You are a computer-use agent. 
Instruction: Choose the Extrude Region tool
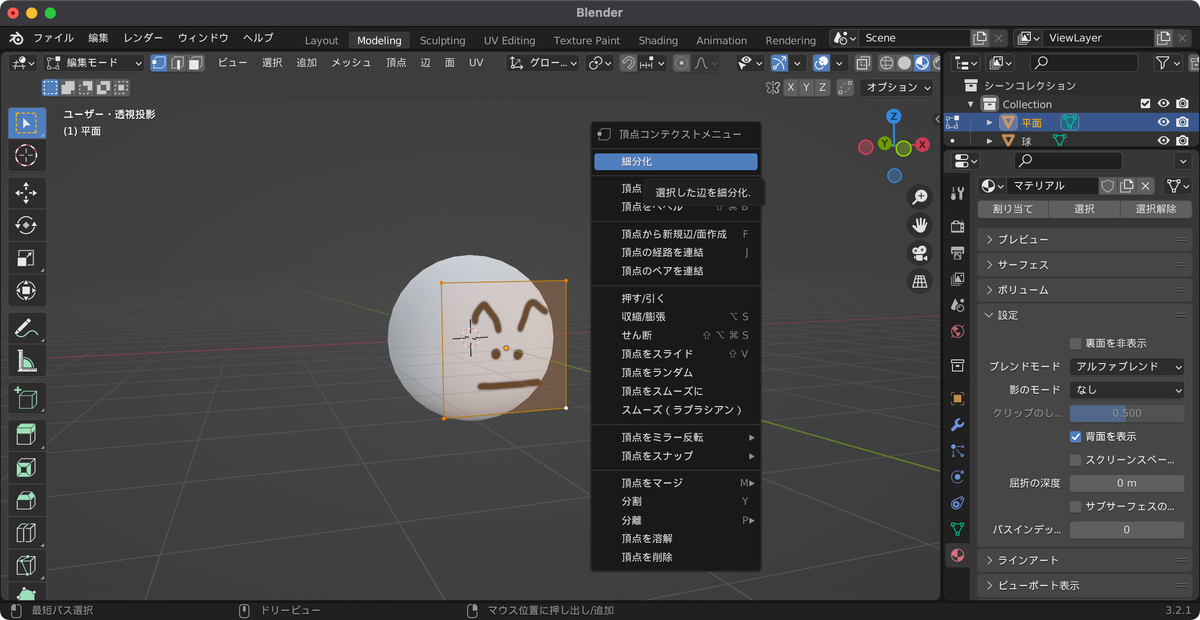point(27,435)
